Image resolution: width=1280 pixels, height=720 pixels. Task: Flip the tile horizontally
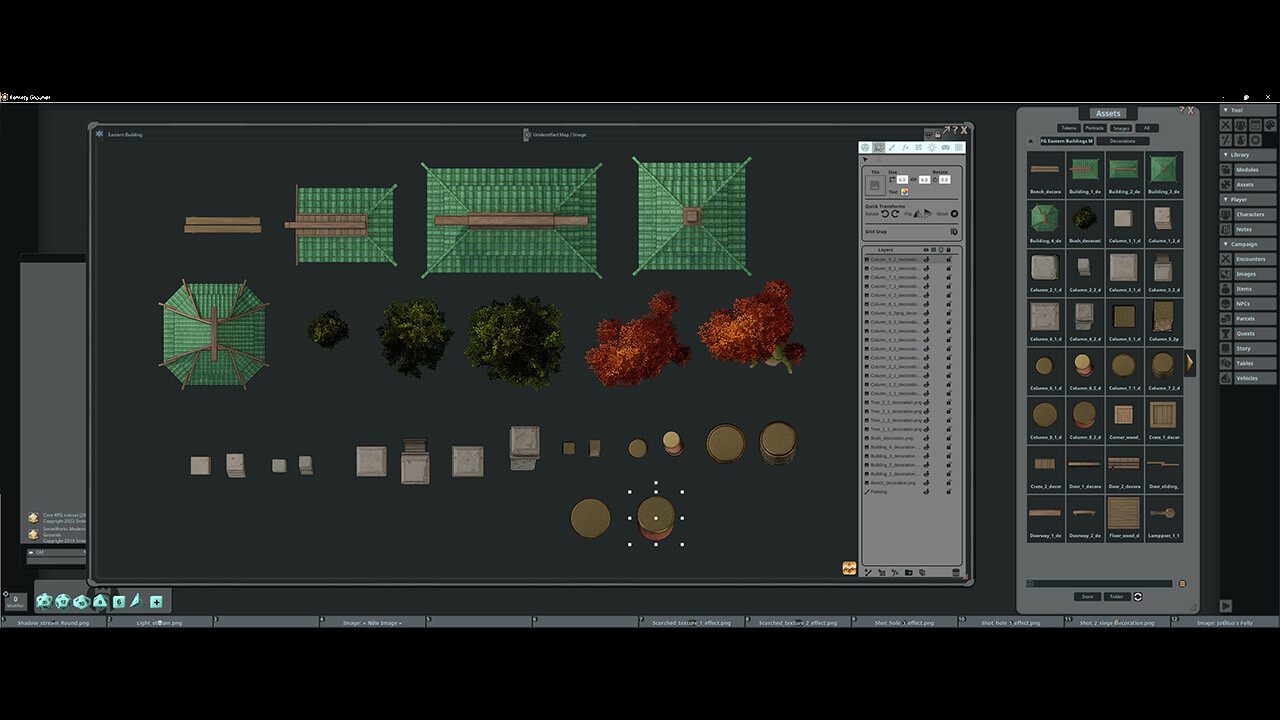point(917,214)
